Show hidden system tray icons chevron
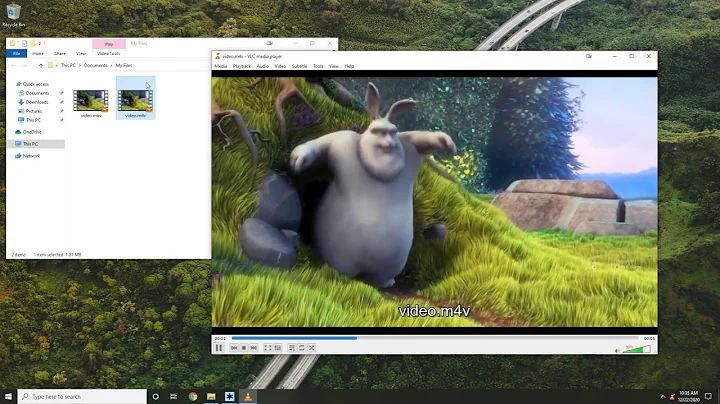This screenshot has width=720, height=404. coord(663,397)
